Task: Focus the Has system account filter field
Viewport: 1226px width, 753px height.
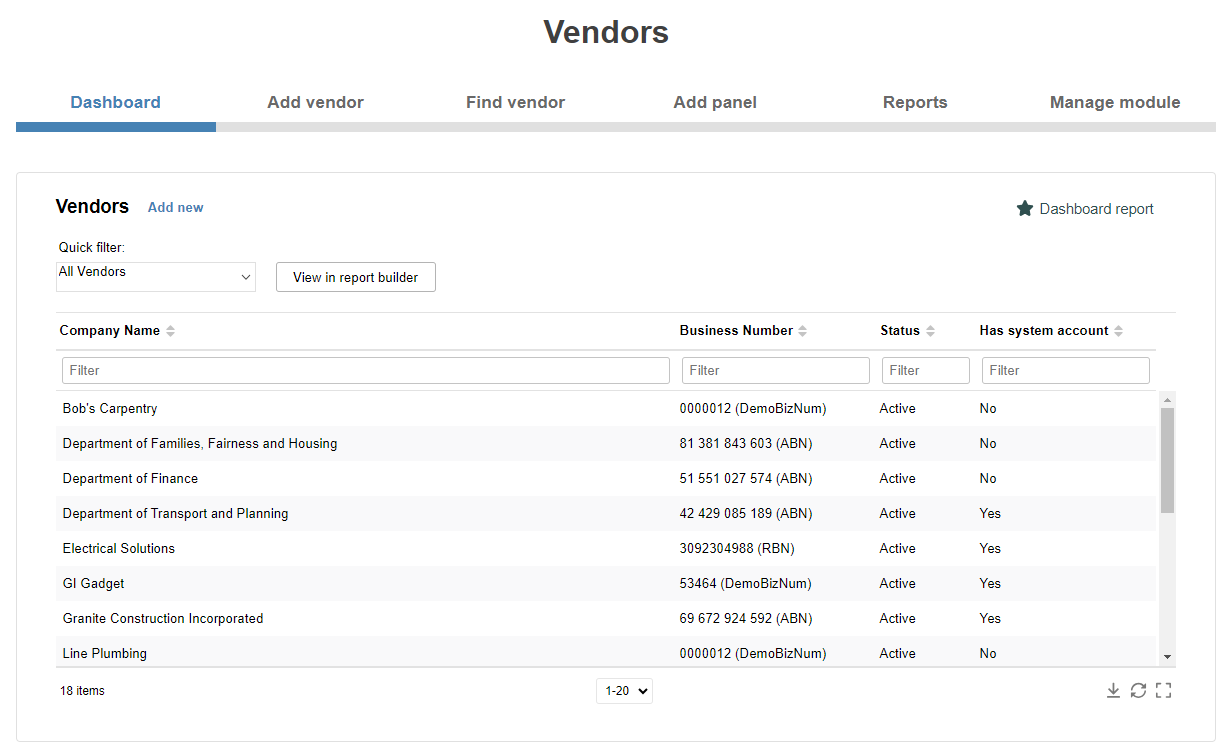Action: [1066, 370]
